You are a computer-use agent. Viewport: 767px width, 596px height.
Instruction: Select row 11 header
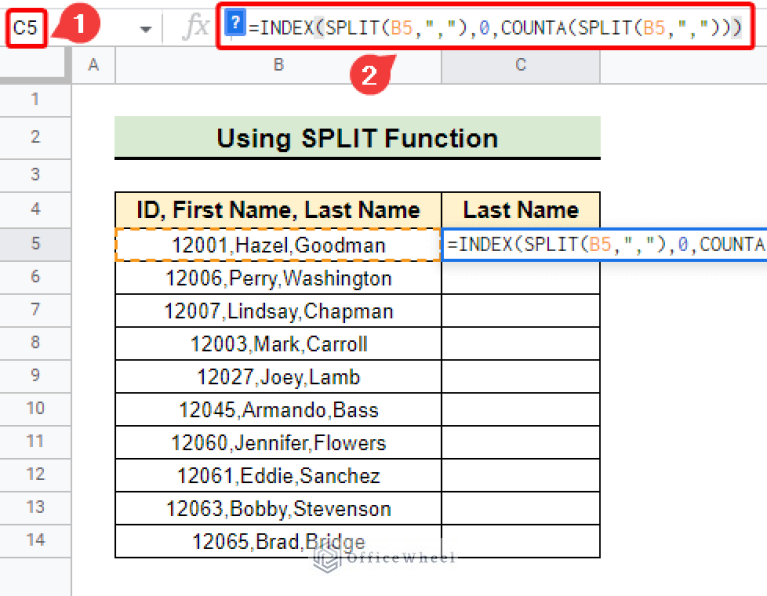(x=35, y=441)
